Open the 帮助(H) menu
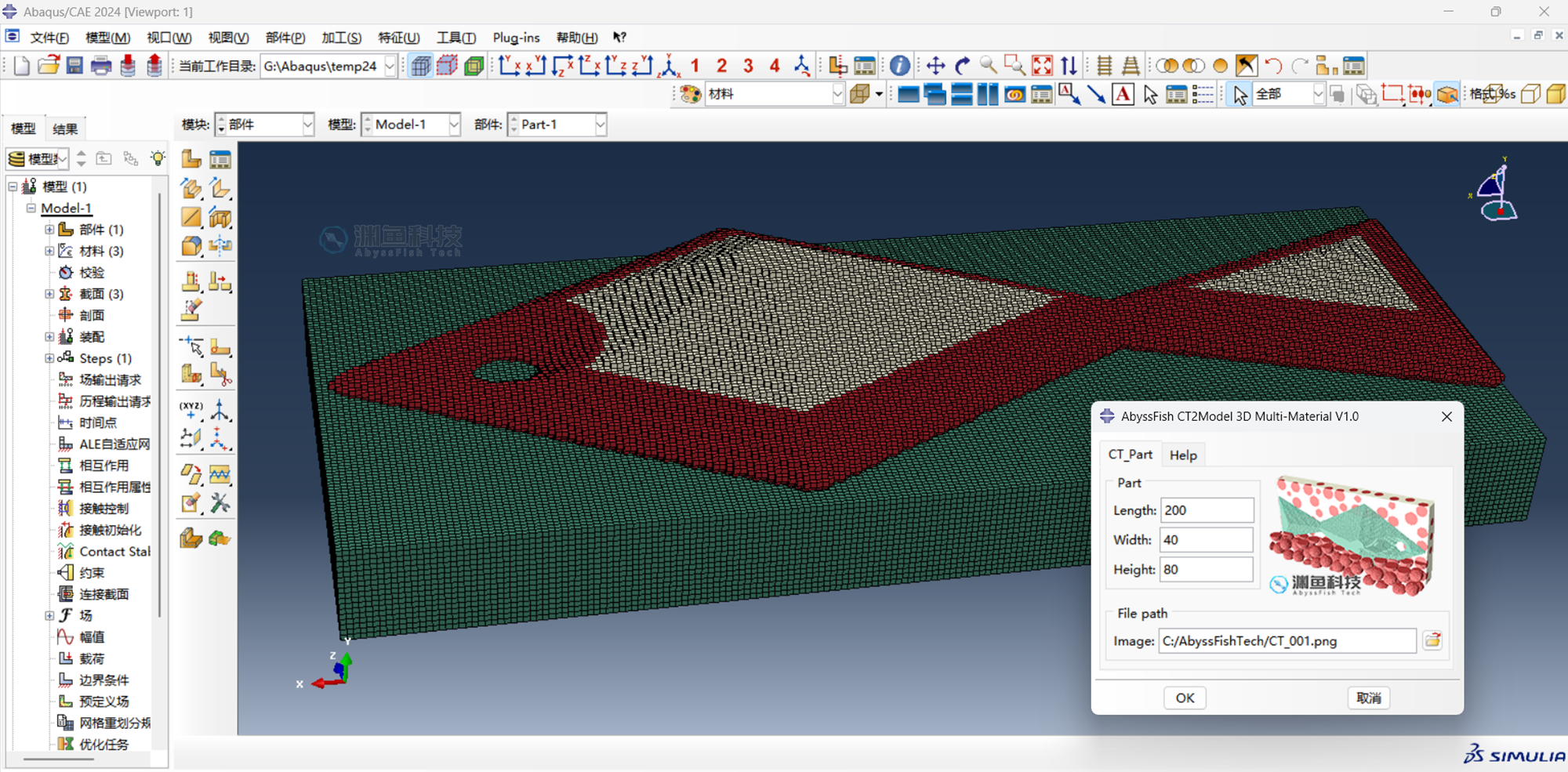Image resolution: width=1568 pixels, height=772 pixels. pyautogui.click(x=576, y=38)
